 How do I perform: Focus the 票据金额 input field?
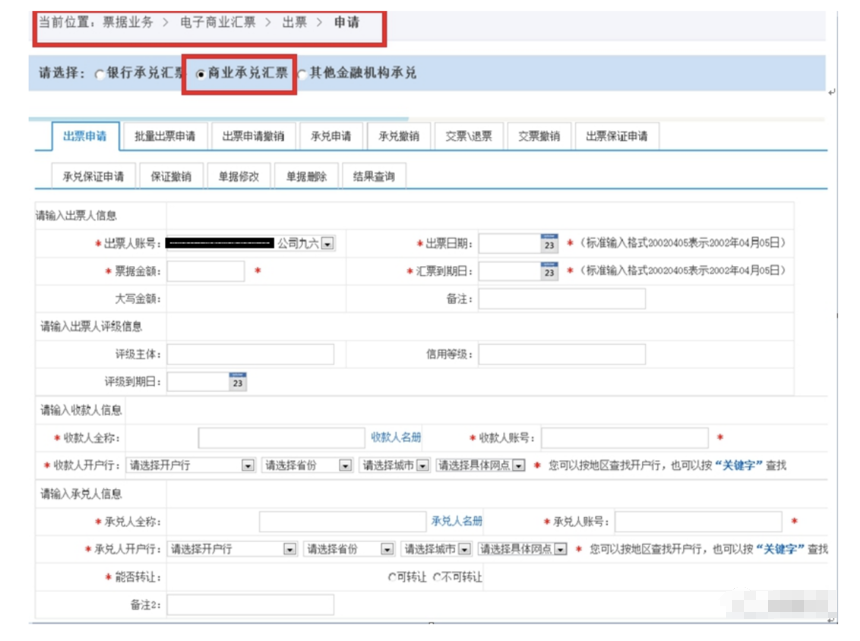point(206,271)
